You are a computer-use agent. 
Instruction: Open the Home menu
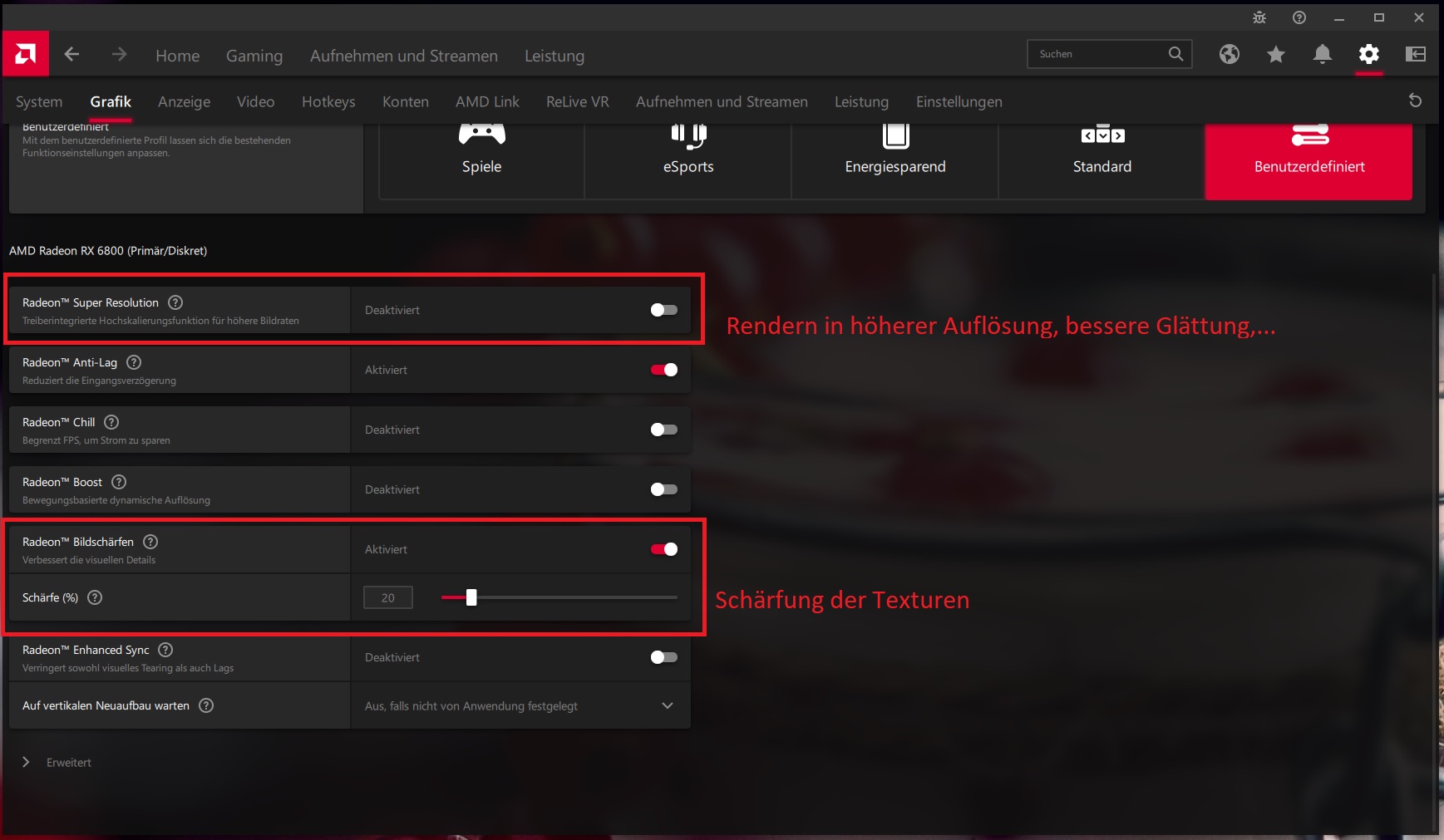click(x=177, y=56)
